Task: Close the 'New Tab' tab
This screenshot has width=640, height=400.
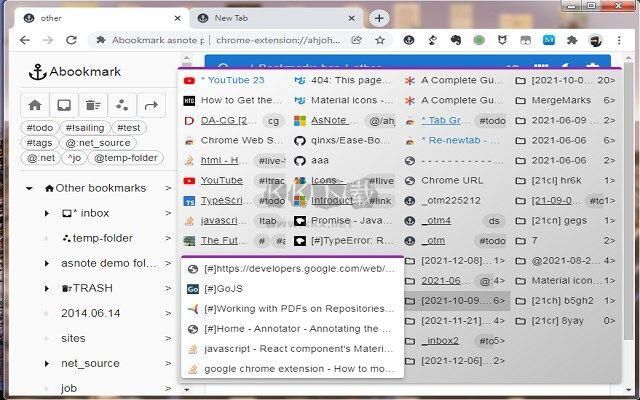Action: [x=351, y=18]
